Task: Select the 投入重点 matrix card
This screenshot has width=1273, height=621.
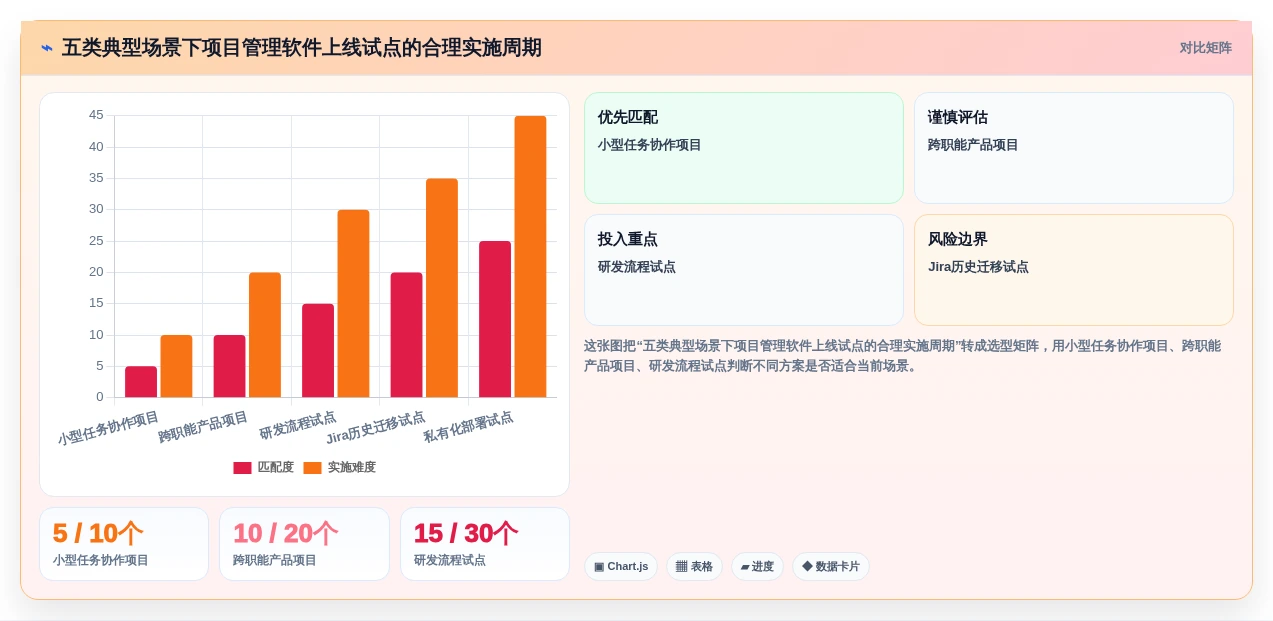Action: (x=744, y=270)
